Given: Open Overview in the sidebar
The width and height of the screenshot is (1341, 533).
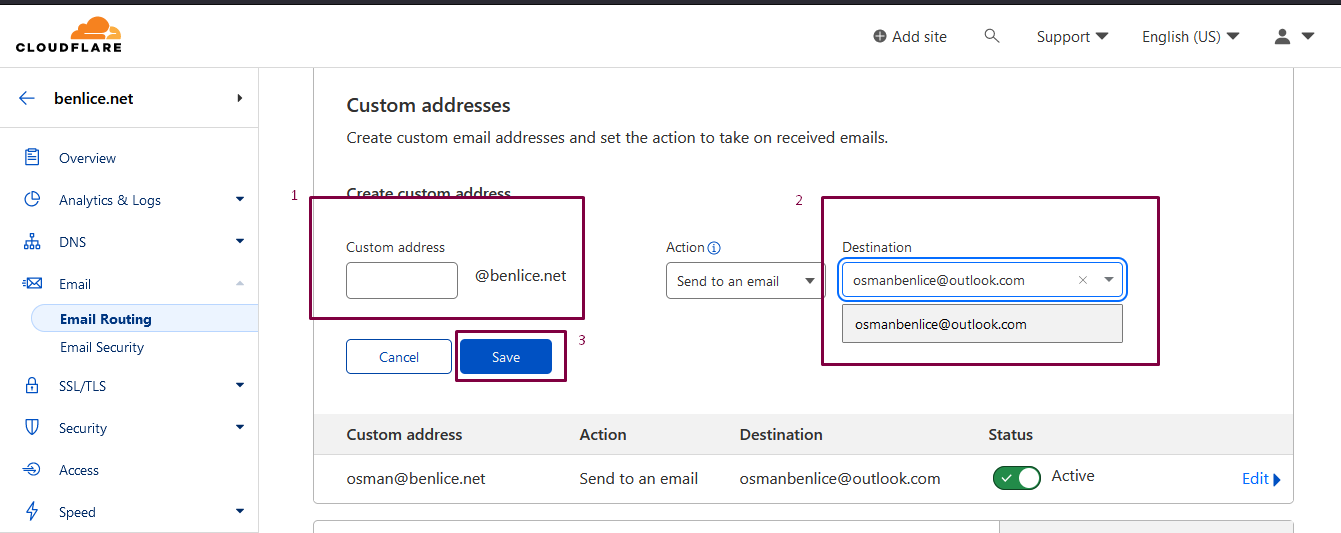Looking at the screenshot, I should pos(87,158).
